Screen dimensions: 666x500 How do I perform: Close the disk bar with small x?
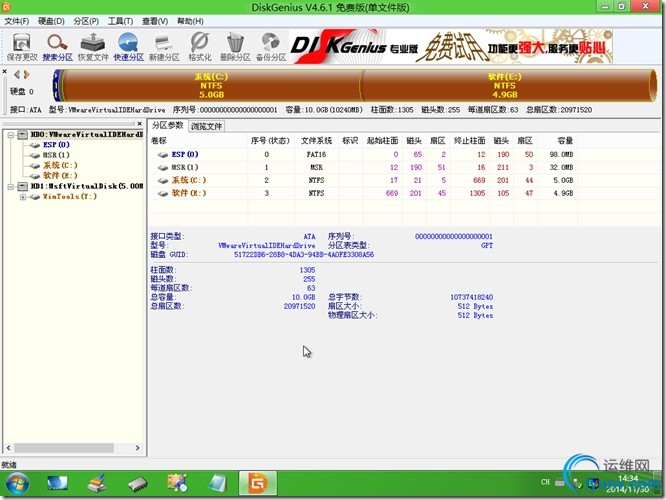point(4,72)
